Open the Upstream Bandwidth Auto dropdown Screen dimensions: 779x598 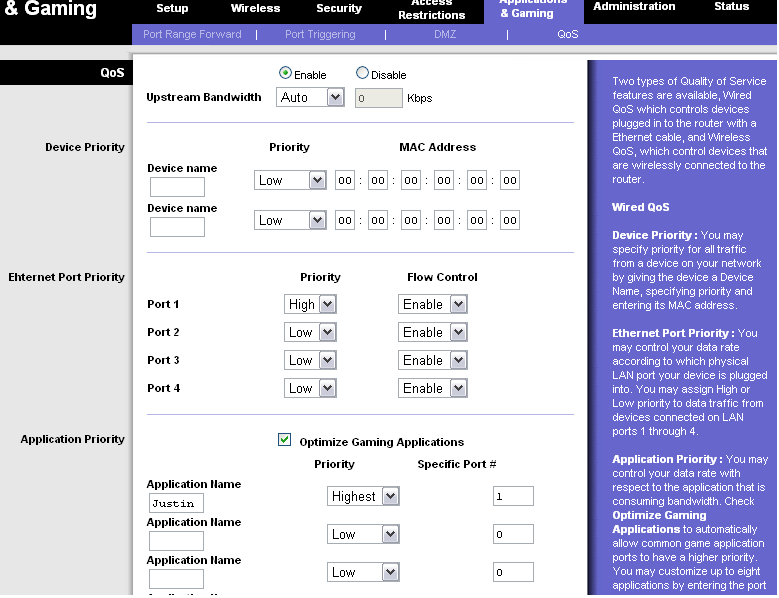[x=310, y=97]
